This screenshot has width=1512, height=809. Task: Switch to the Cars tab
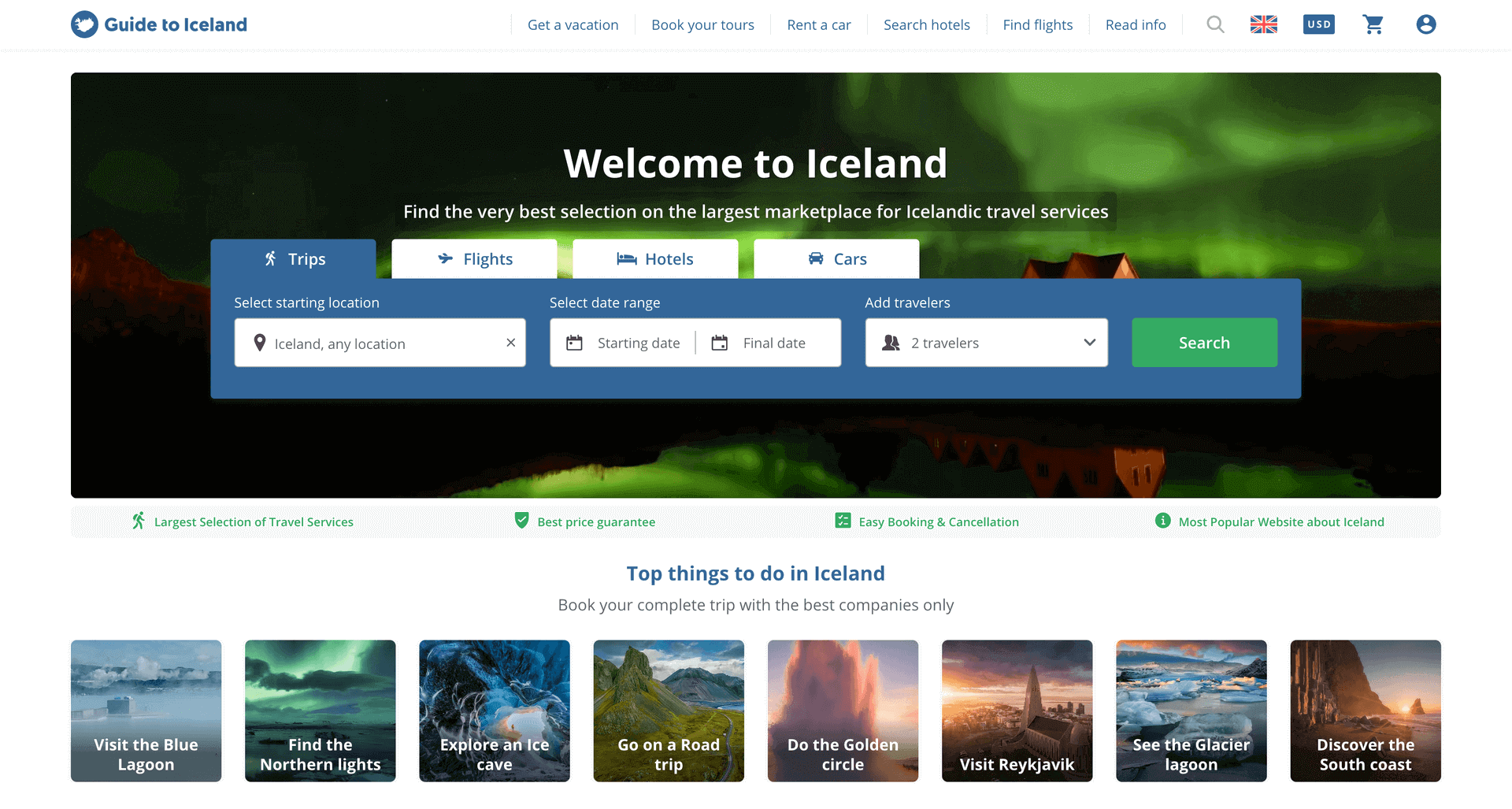836,258
